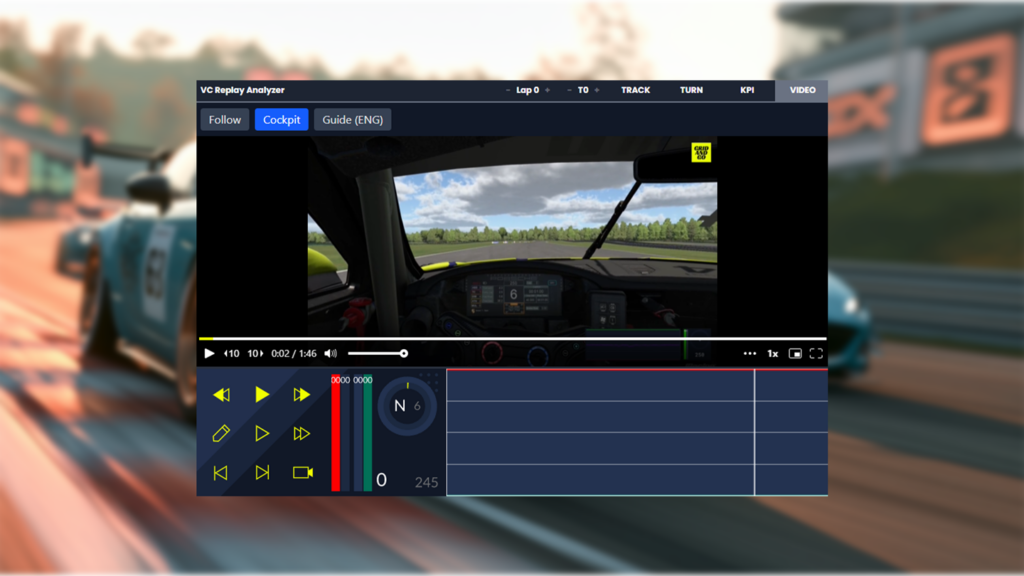Click the green throttle pedal bar
1024x576 pixels.
368,434
